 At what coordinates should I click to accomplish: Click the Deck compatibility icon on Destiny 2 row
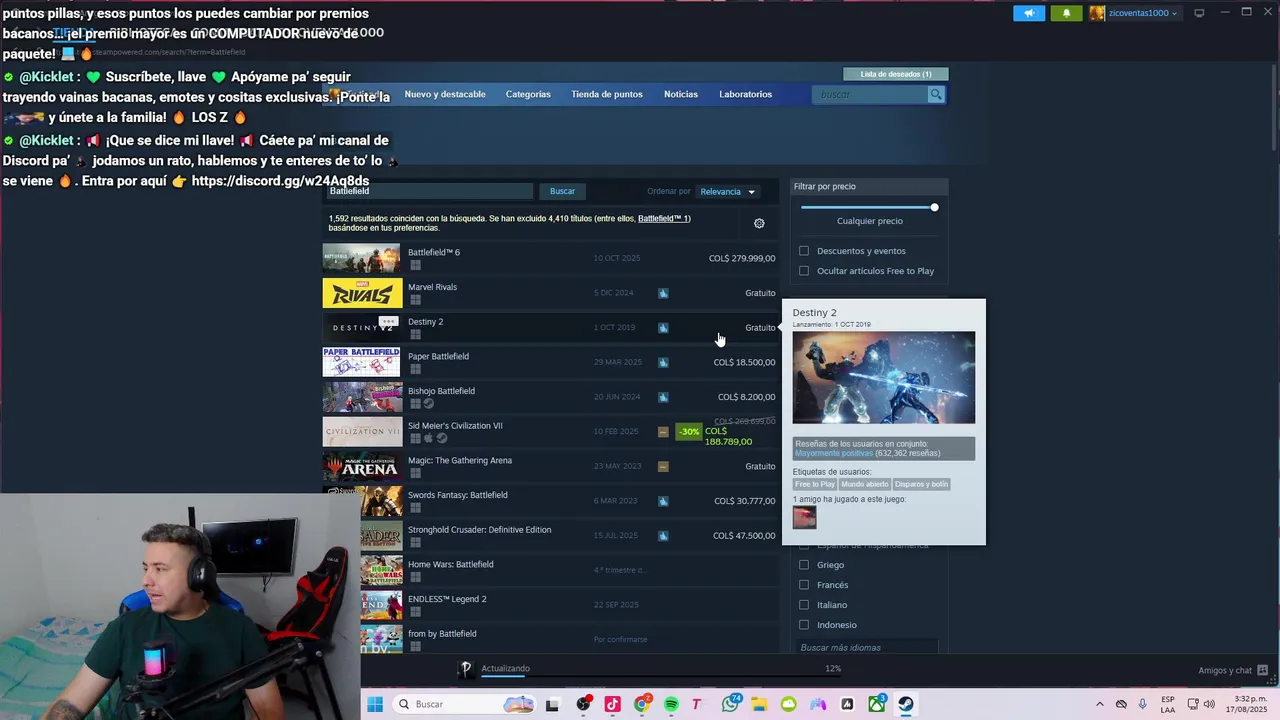point(663,328)
